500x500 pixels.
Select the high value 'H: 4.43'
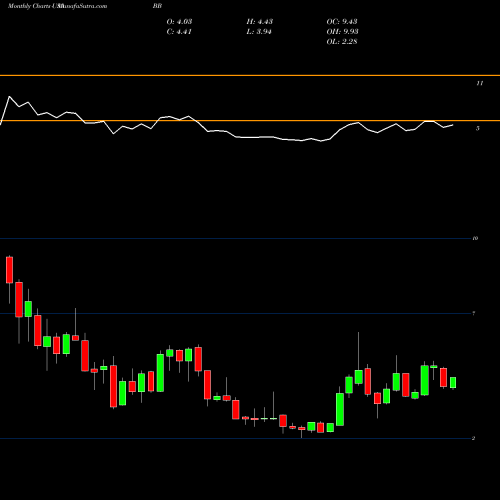click(x=260, y=22)
